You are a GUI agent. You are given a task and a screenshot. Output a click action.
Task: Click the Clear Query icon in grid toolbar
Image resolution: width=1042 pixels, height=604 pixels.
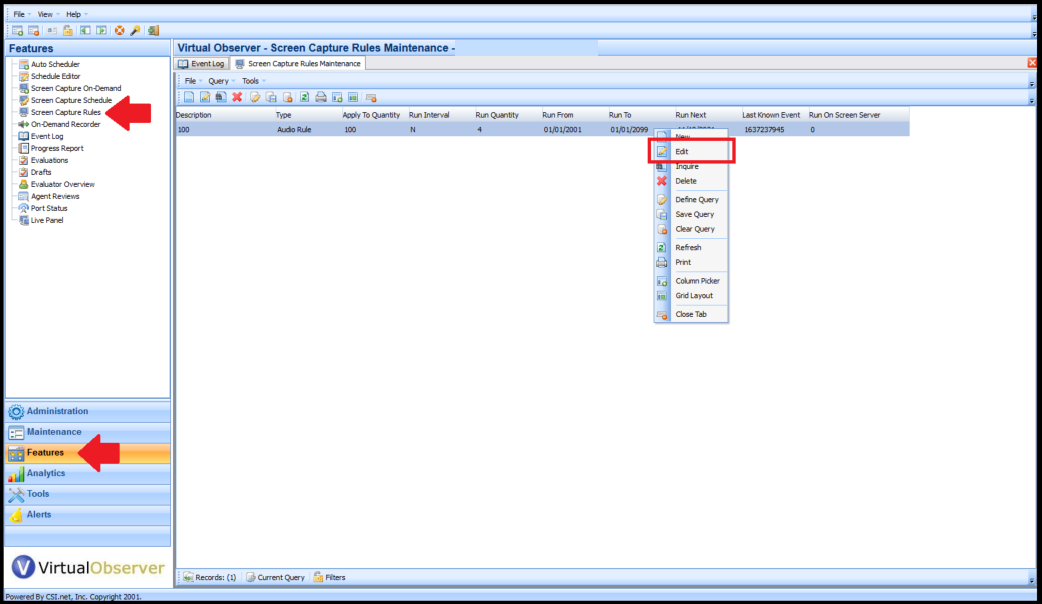pos(288,98)
